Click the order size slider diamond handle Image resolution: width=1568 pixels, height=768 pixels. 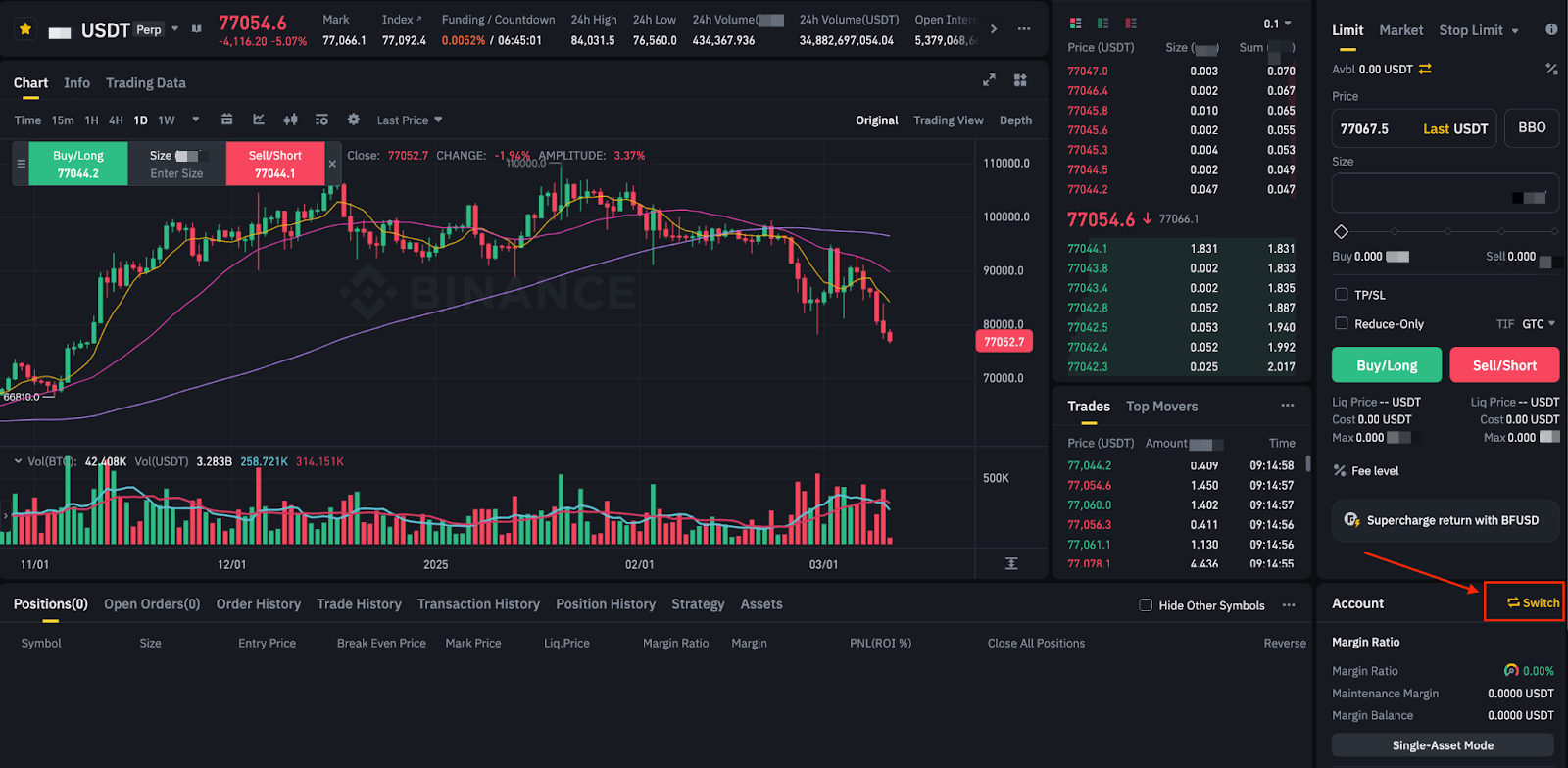1342,231
